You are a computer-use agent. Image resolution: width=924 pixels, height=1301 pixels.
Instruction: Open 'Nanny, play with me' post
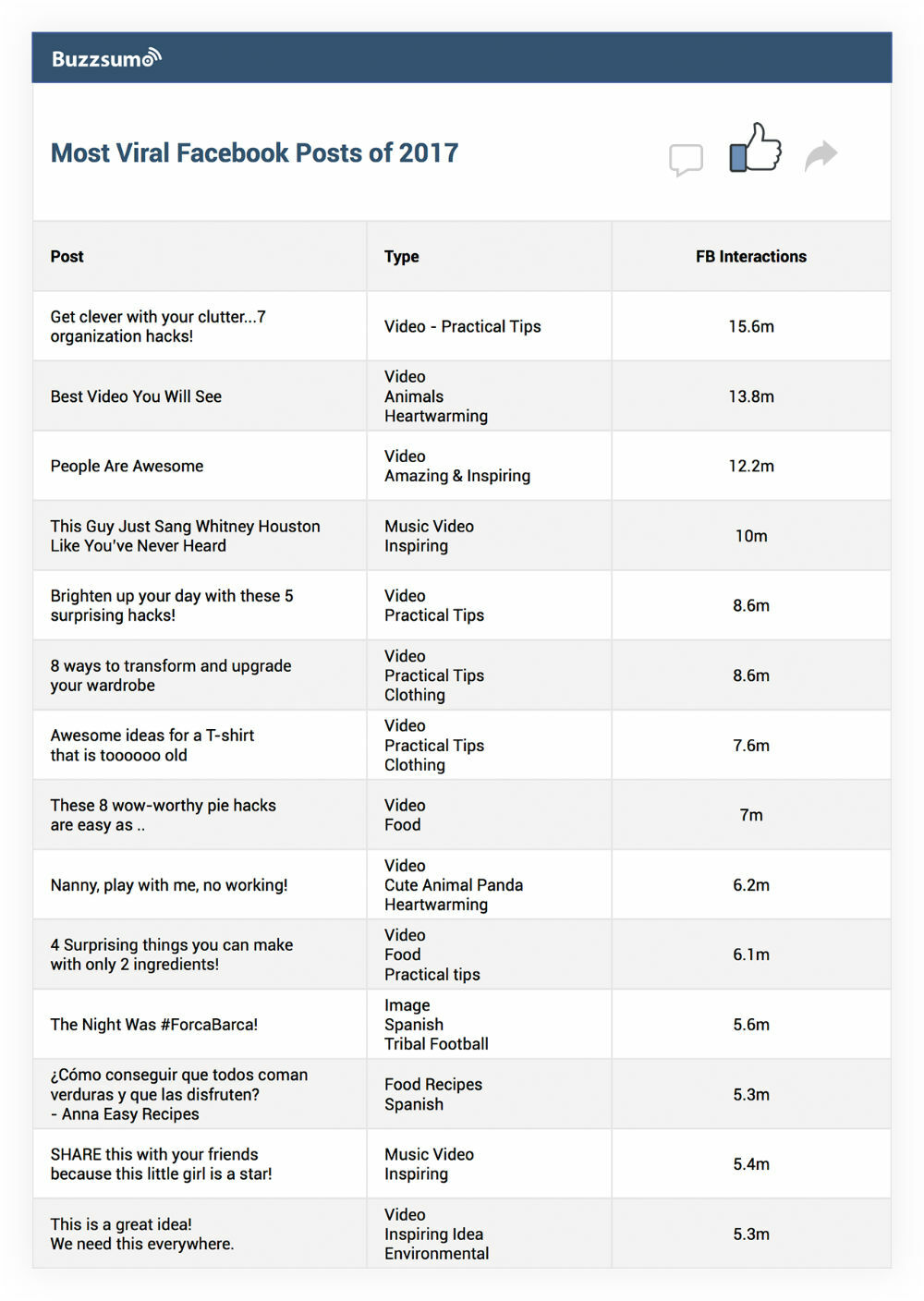[169, 885]
